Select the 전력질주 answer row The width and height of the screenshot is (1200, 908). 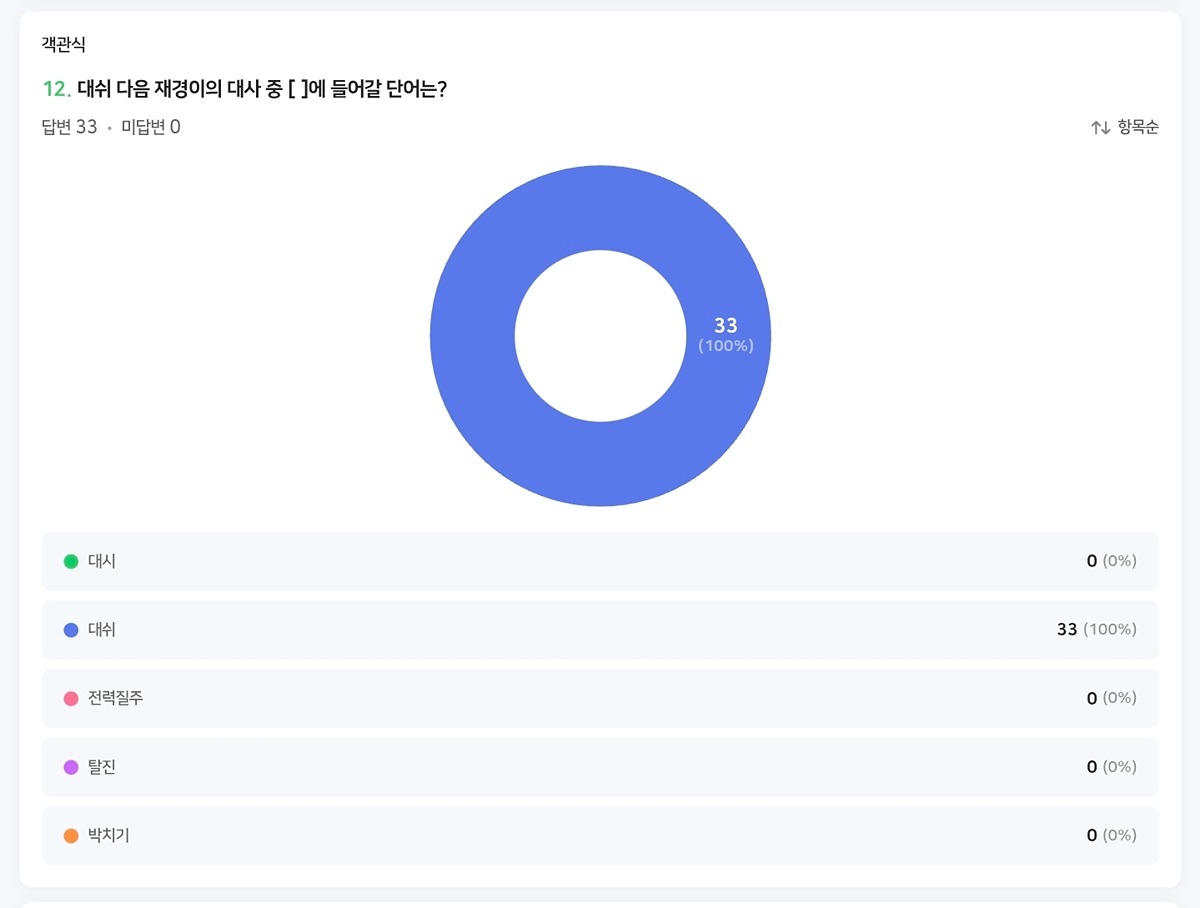click(600, 698)
